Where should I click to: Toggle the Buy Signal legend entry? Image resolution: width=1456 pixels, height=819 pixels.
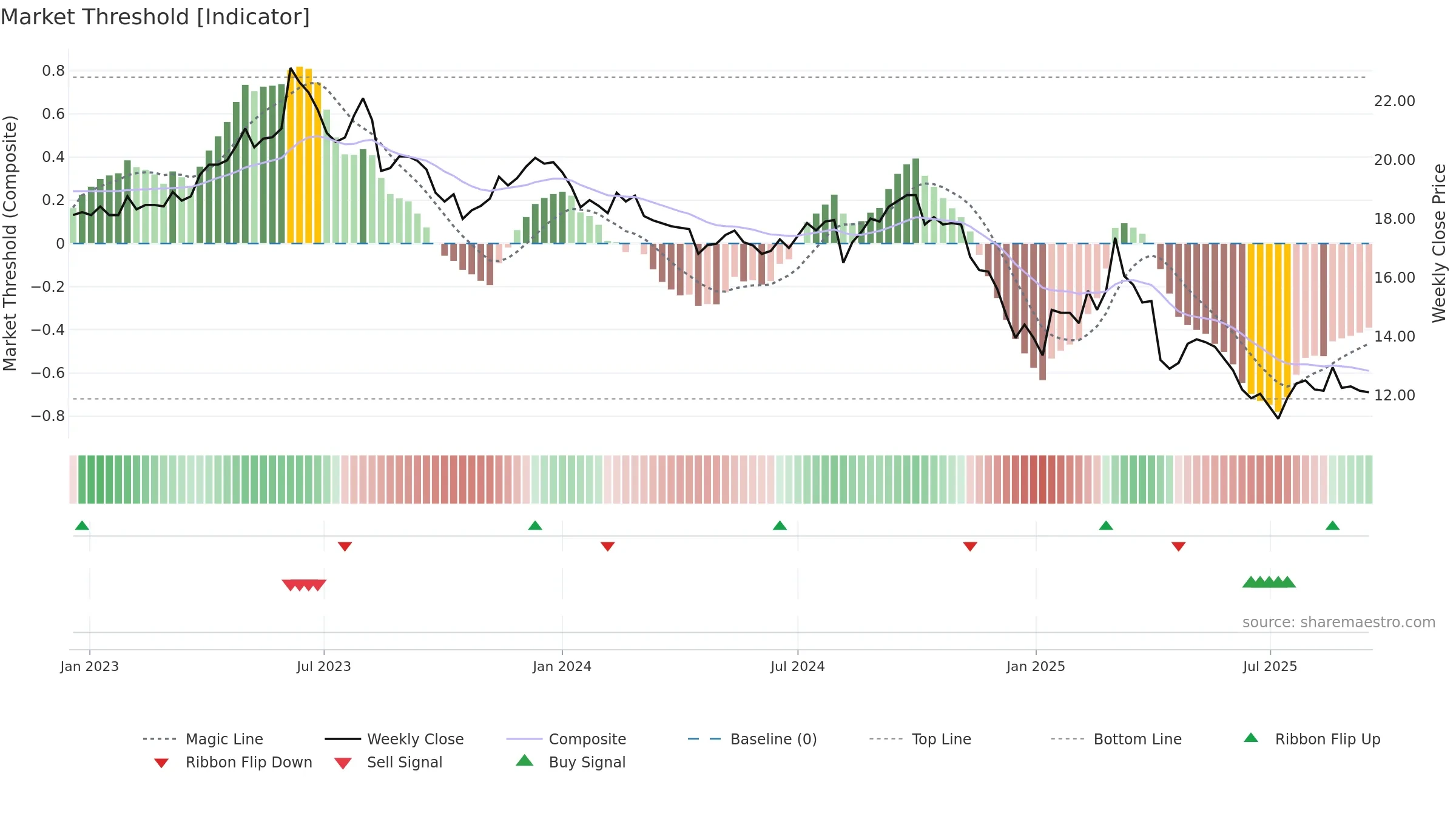pyautogui.click(x=570, y=762)
